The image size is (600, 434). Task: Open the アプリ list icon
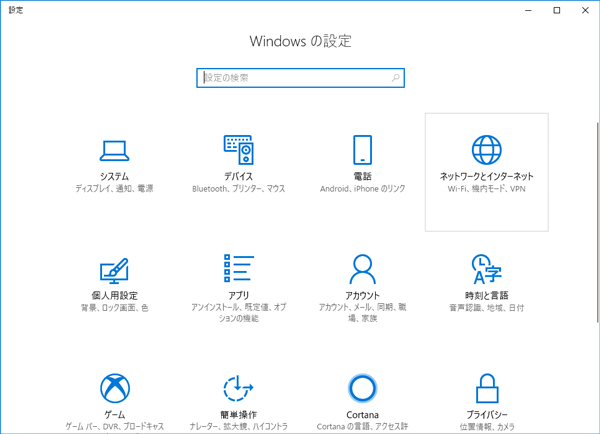click(x=238, y=268)
